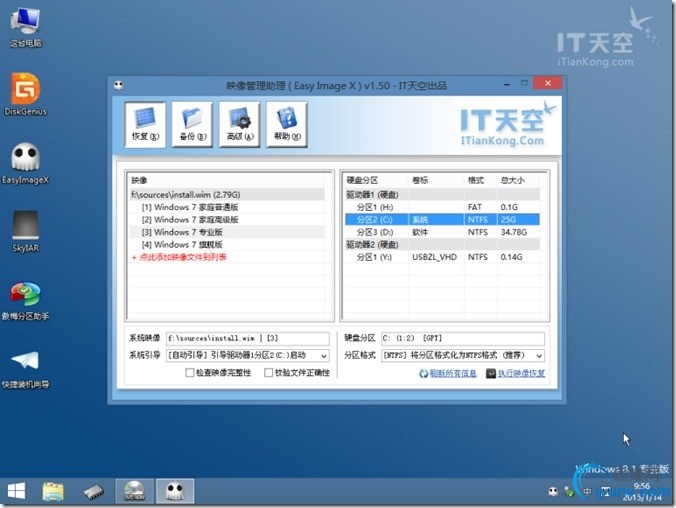Click the 执行映像恢复 icon

[x=491, y=373]
